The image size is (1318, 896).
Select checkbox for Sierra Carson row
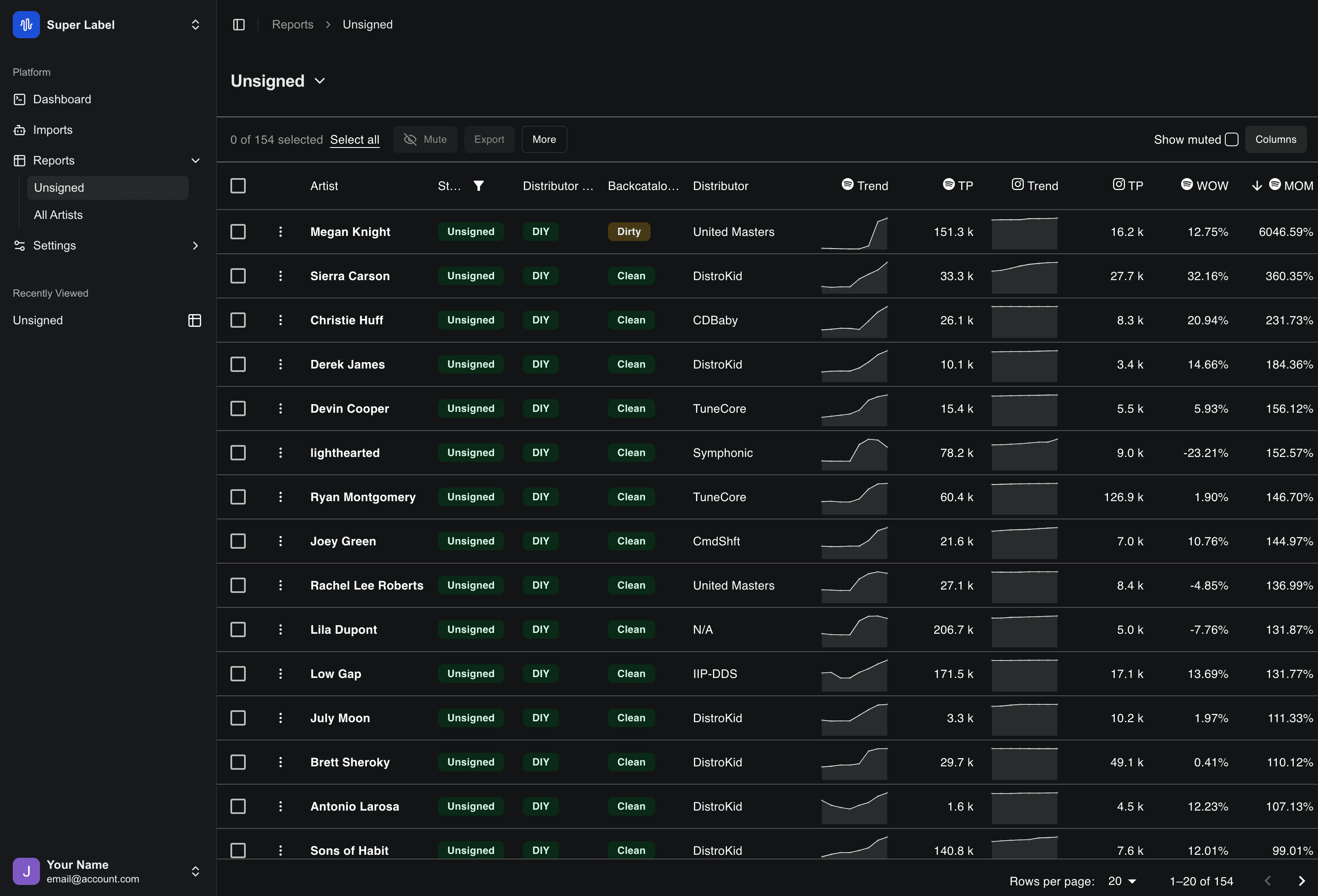point(238,275)
